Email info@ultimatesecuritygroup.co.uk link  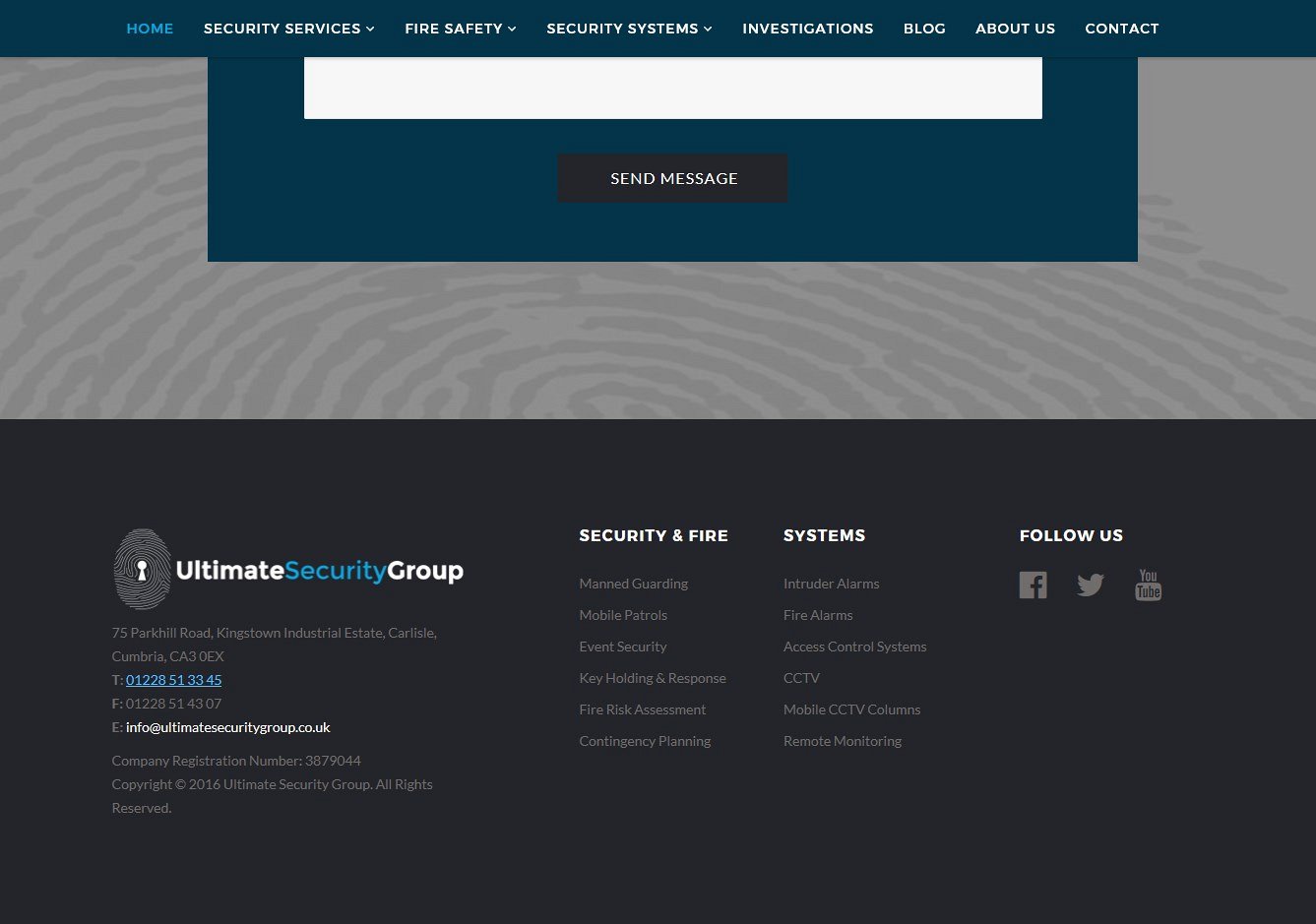(227, 727)
